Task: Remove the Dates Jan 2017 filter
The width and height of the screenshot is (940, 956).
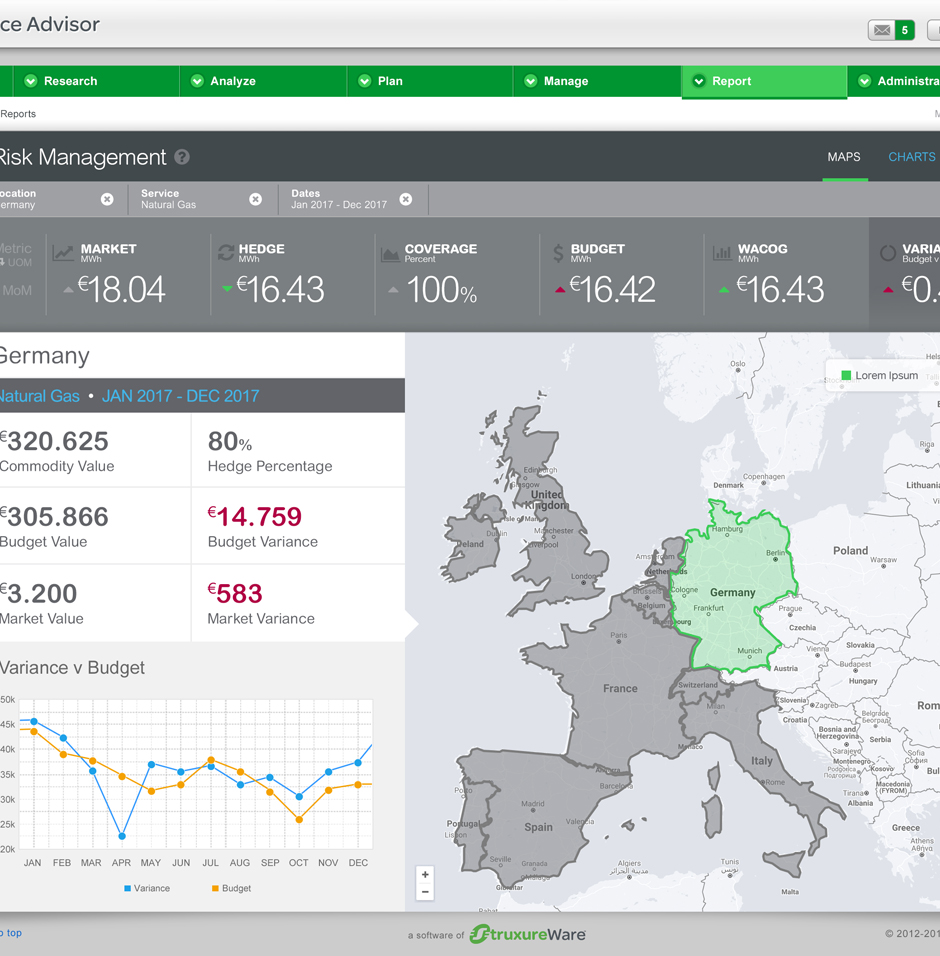Action: [x=405, y=199]
